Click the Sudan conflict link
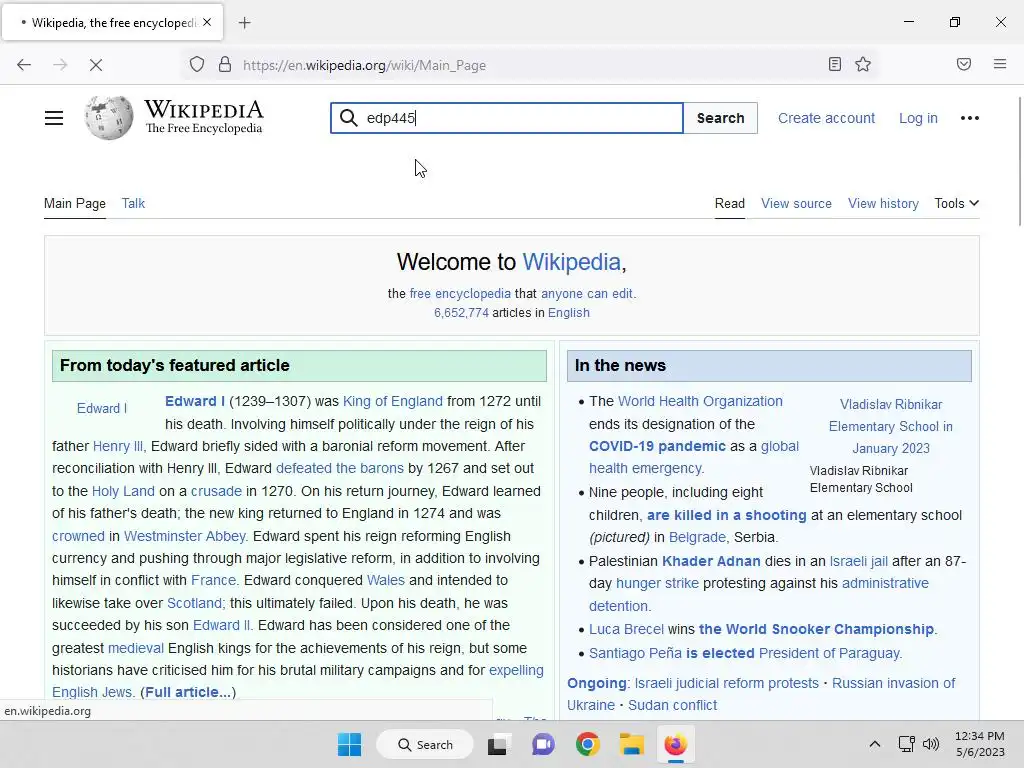Viewport: 1024px width, 768px height. (672, 705)
